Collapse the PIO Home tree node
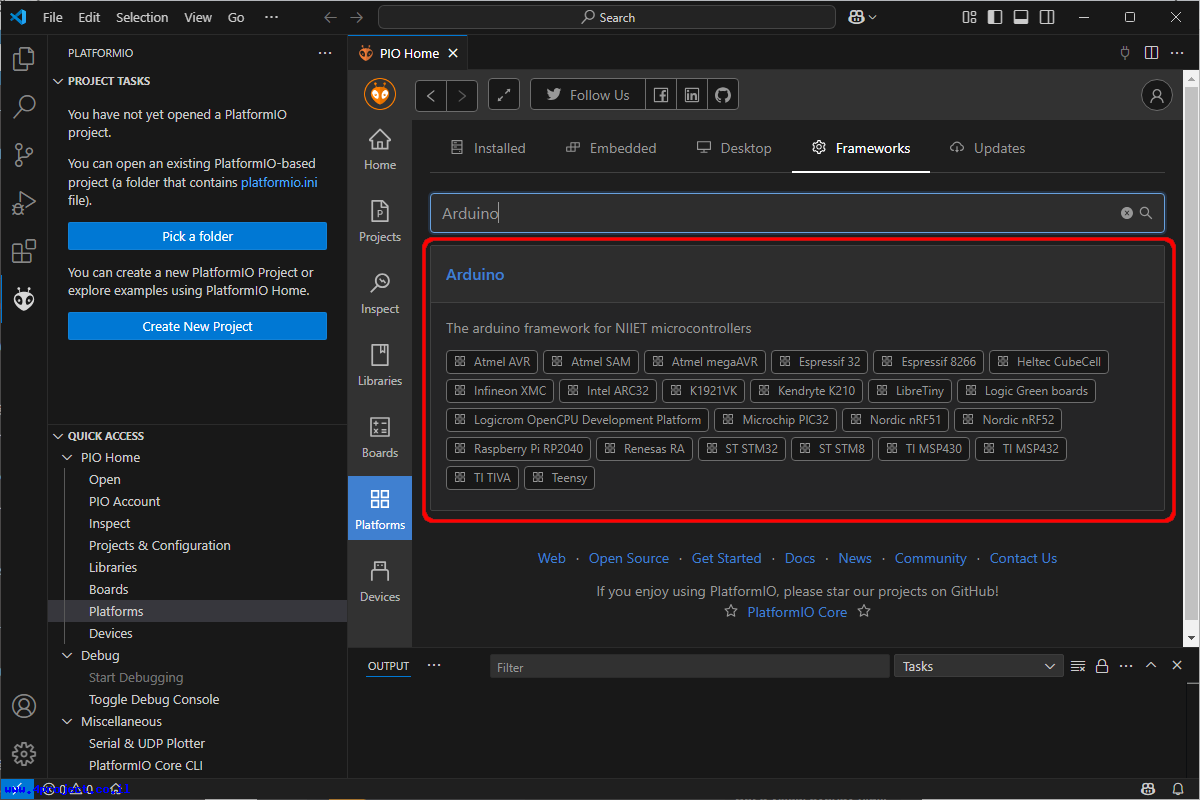The width and height of the screenshot is (1200, 800). tap(68, 458)
